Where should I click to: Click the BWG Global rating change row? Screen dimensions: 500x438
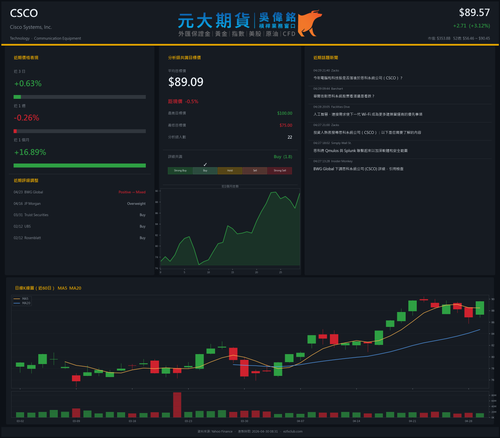pyautogui.click(x=80, y=192)
